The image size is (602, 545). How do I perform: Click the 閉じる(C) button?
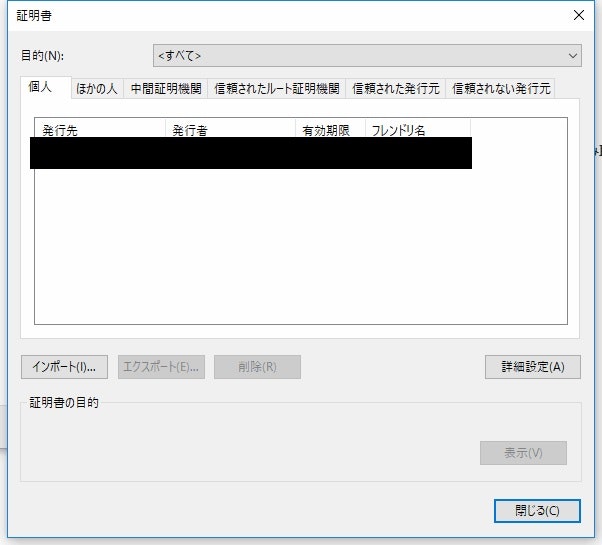point(537,511)
